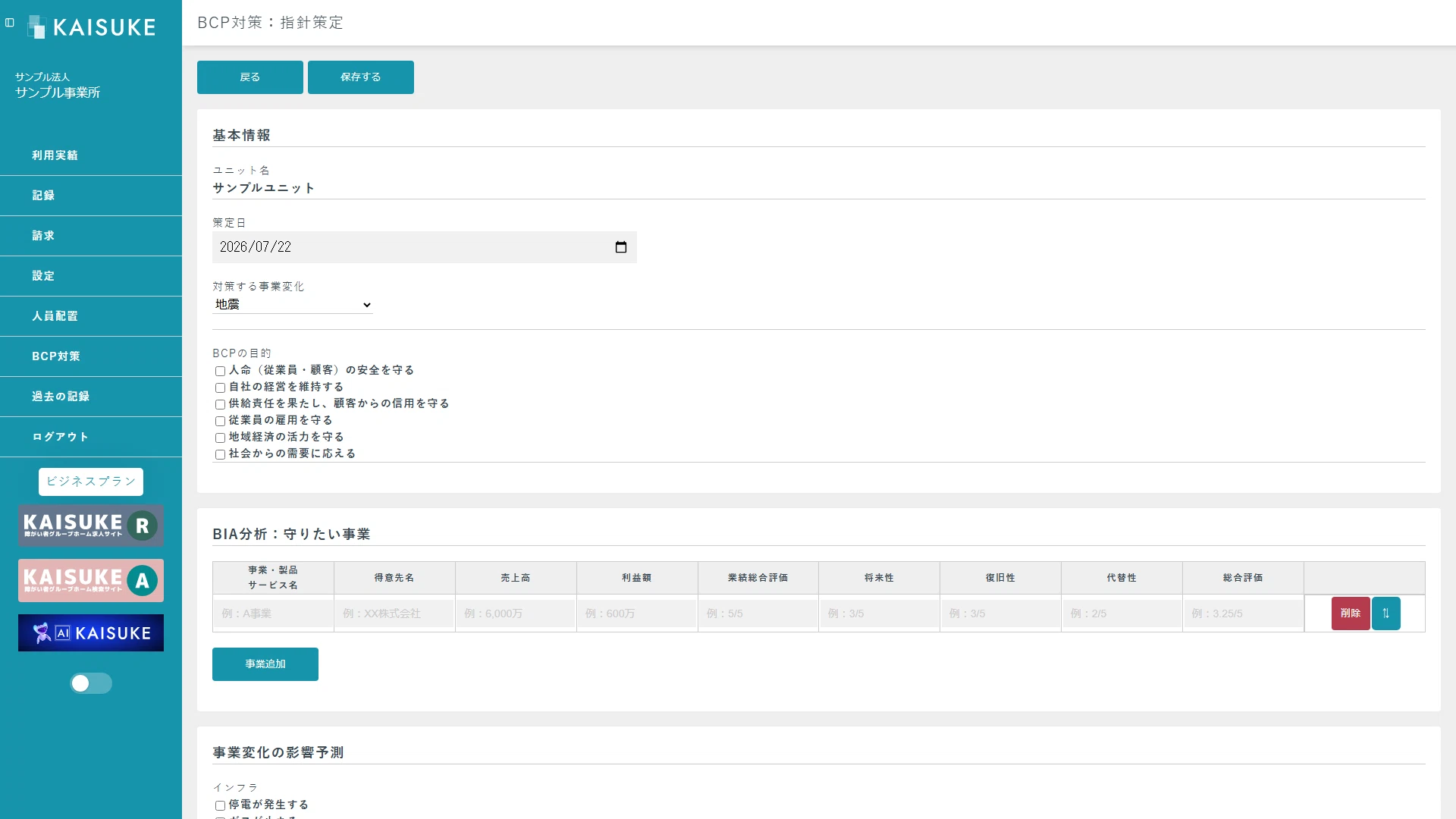This screenshot has width=1456, height=819.
Task: Click the sidebar collapse icon beside KAISUKE logo
Action: point(10,23)
